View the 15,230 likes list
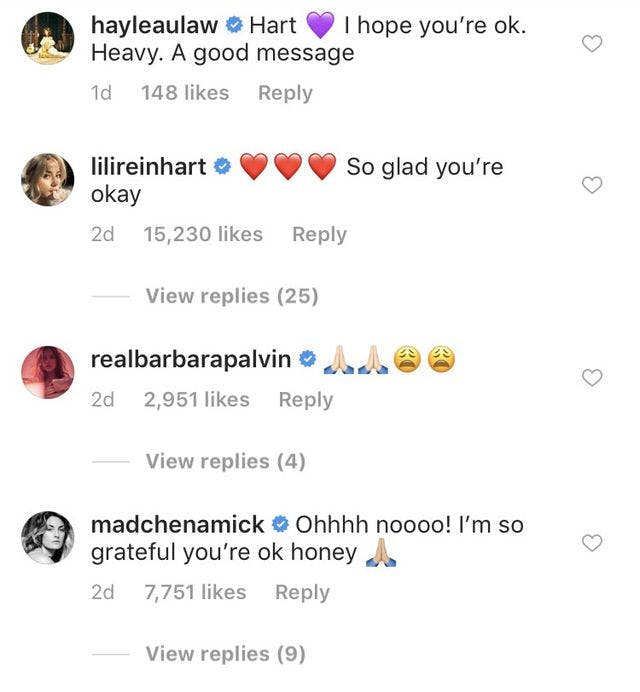Viewport: 640px width, 692px height. pyautogui.click(x=203, y=235)
